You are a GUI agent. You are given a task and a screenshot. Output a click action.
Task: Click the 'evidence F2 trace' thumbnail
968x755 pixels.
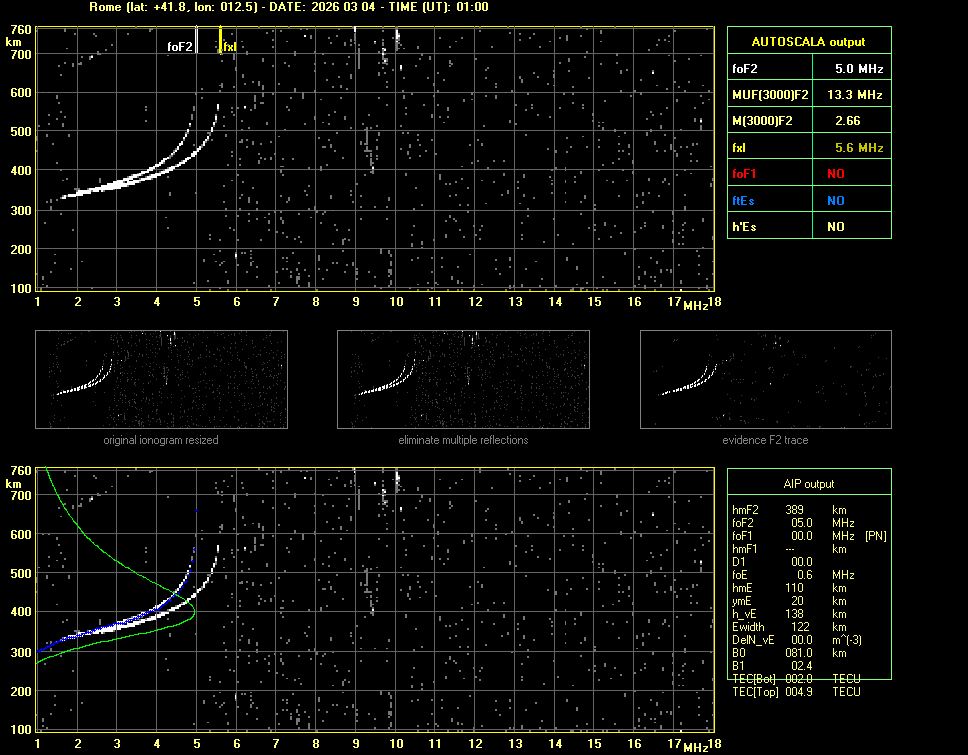pyautogui.click(x=765, y=379)
